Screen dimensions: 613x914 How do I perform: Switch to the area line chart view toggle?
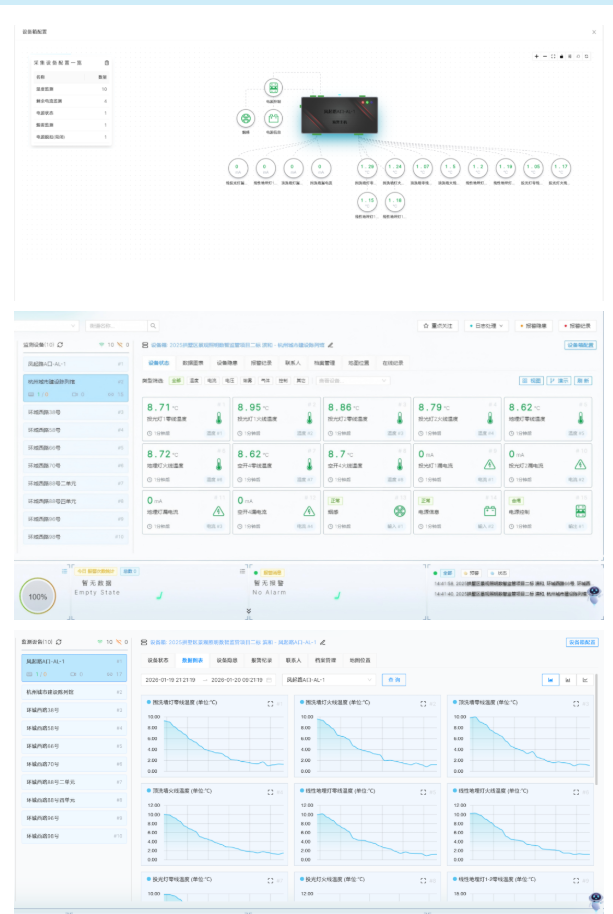[x=551, y=680]
